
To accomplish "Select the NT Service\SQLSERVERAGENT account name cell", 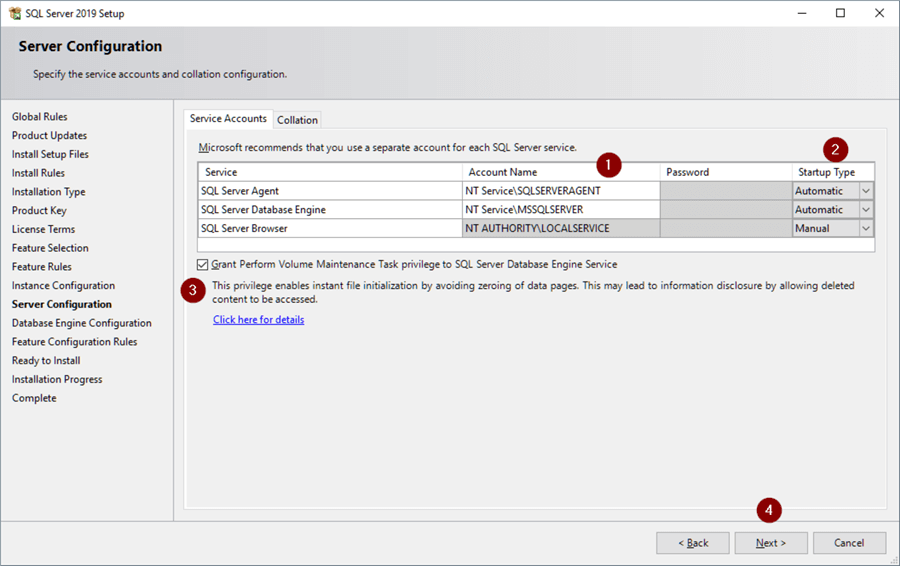I will point(561,191).
